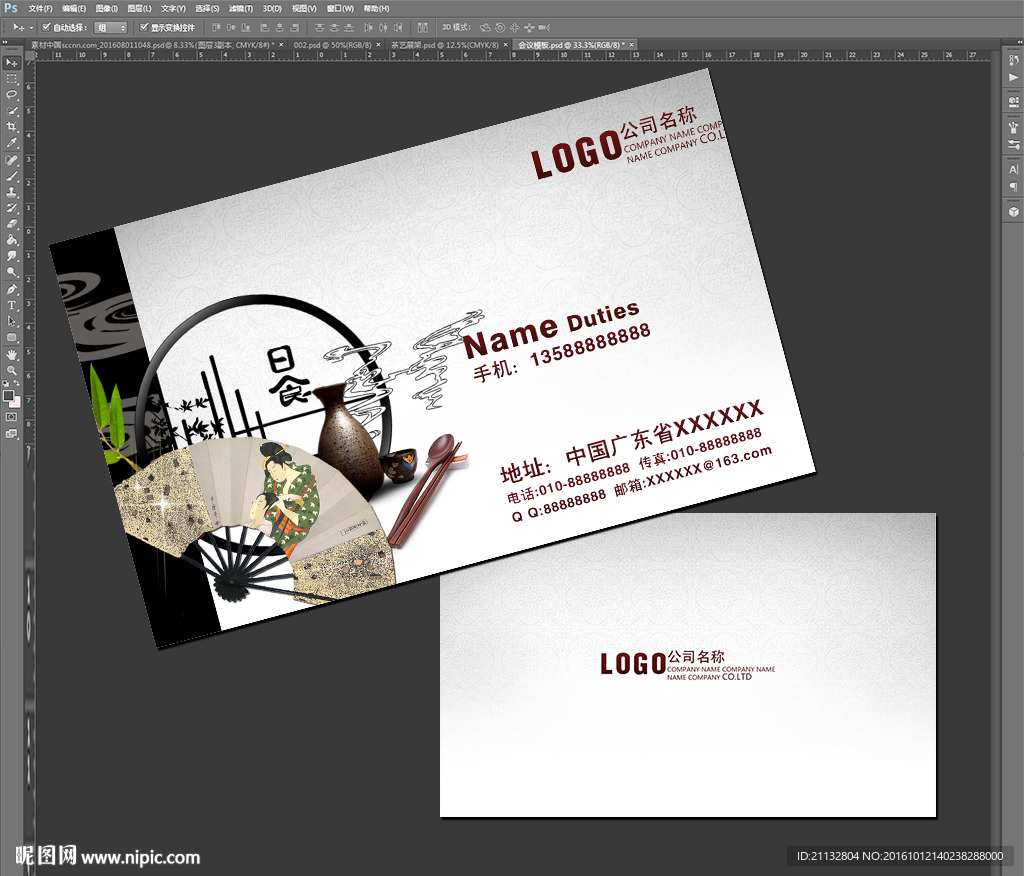The image size is (1024, 876).
Task: Select the Lasso tool
Action: 12,95
